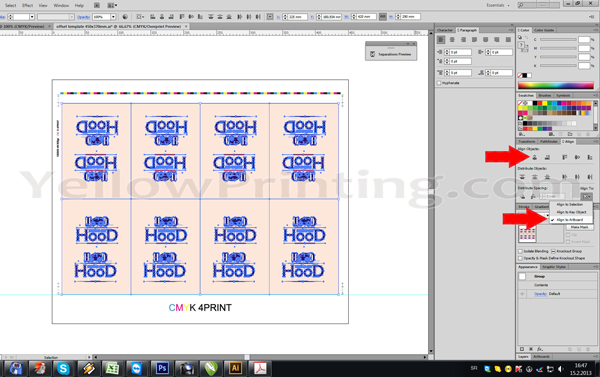The image size is (600, 377).
Task: Click Vertical Distribute Center in Align panel
Action: point(535,177)
